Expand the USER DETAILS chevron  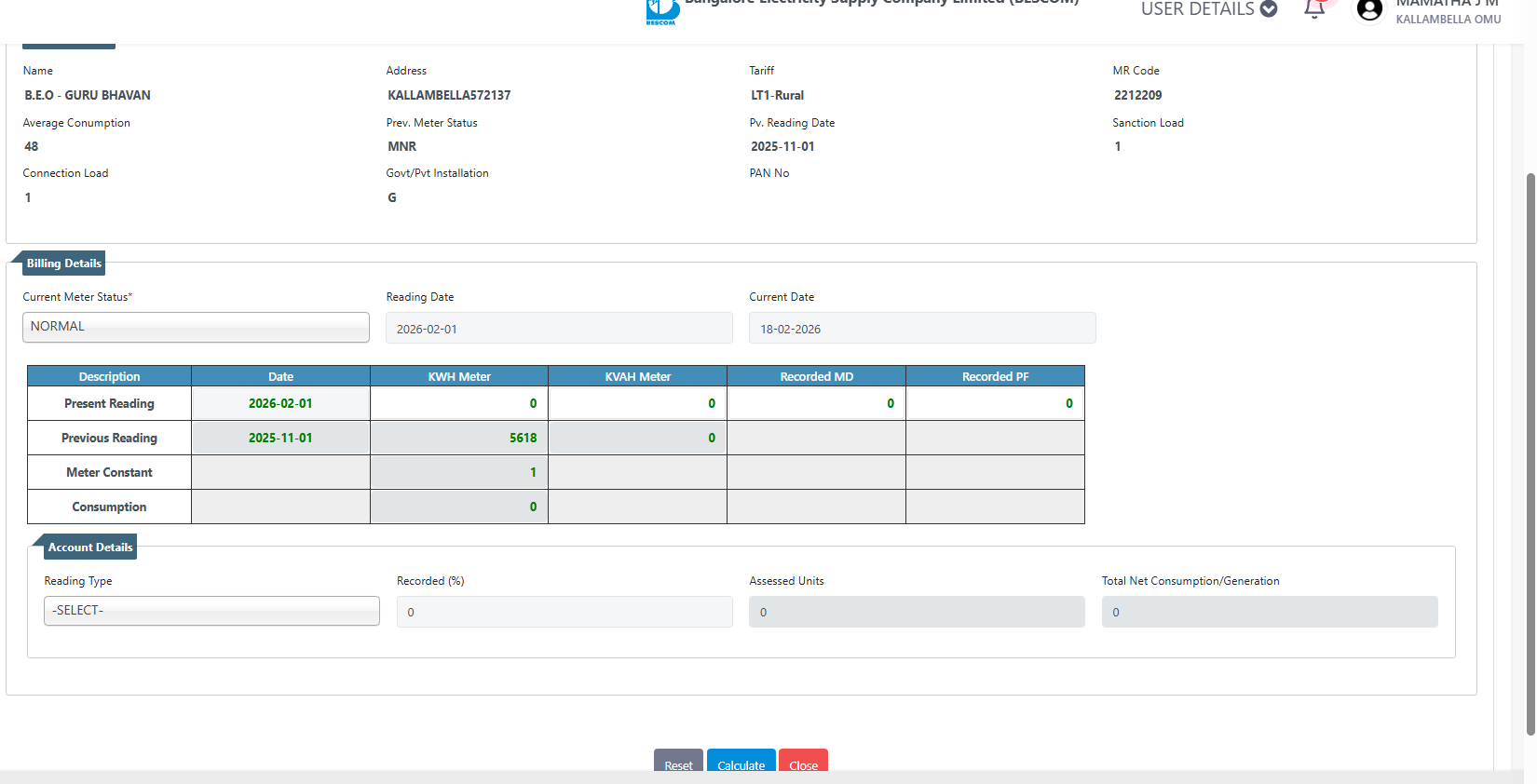pyautogui.click(x=1269, y=9)
